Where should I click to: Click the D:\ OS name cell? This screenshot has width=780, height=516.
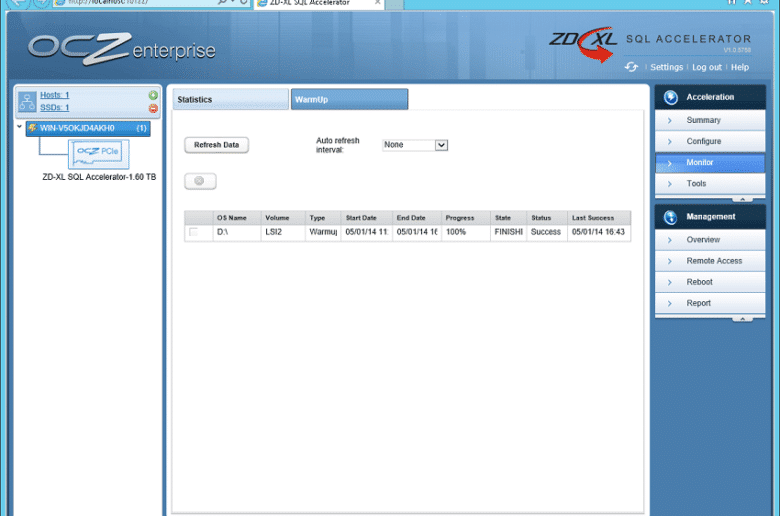coord(237,232)
